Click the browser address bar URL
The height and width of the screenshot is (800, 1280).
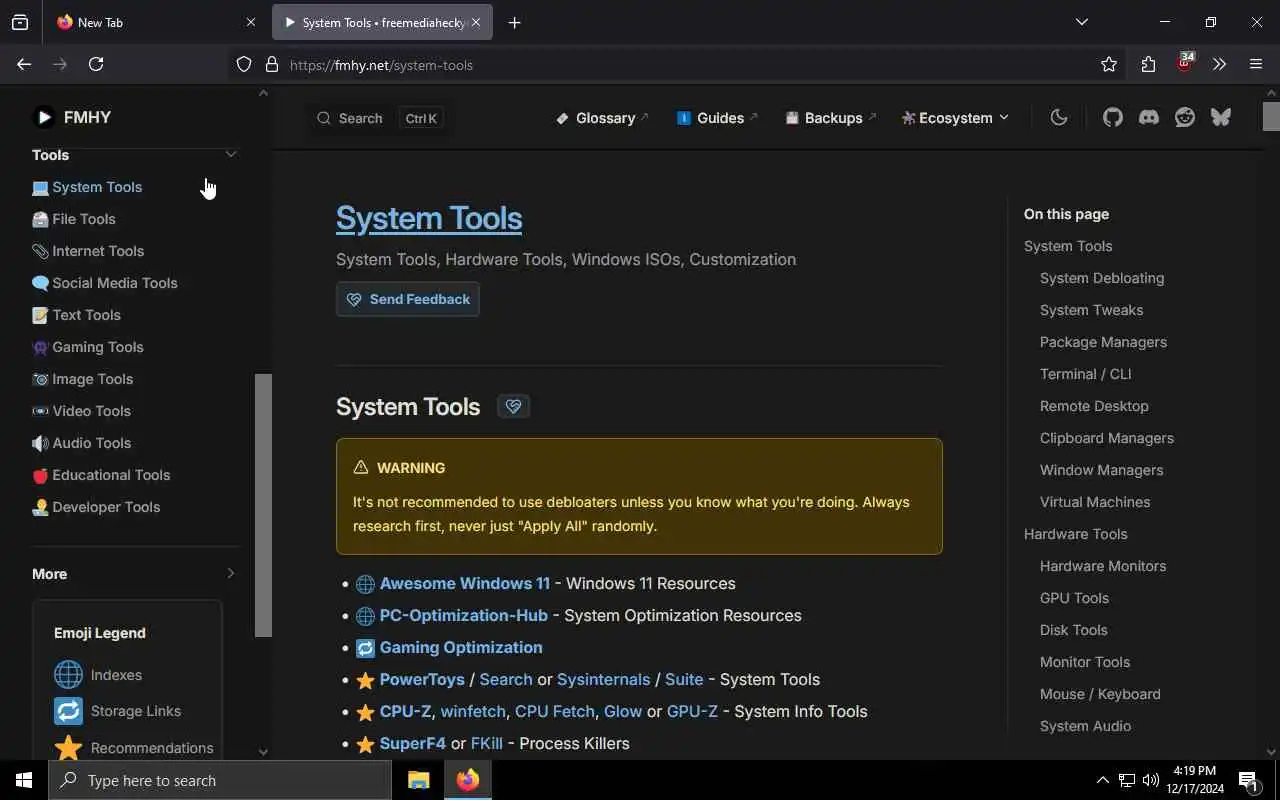tap(381, 65)
